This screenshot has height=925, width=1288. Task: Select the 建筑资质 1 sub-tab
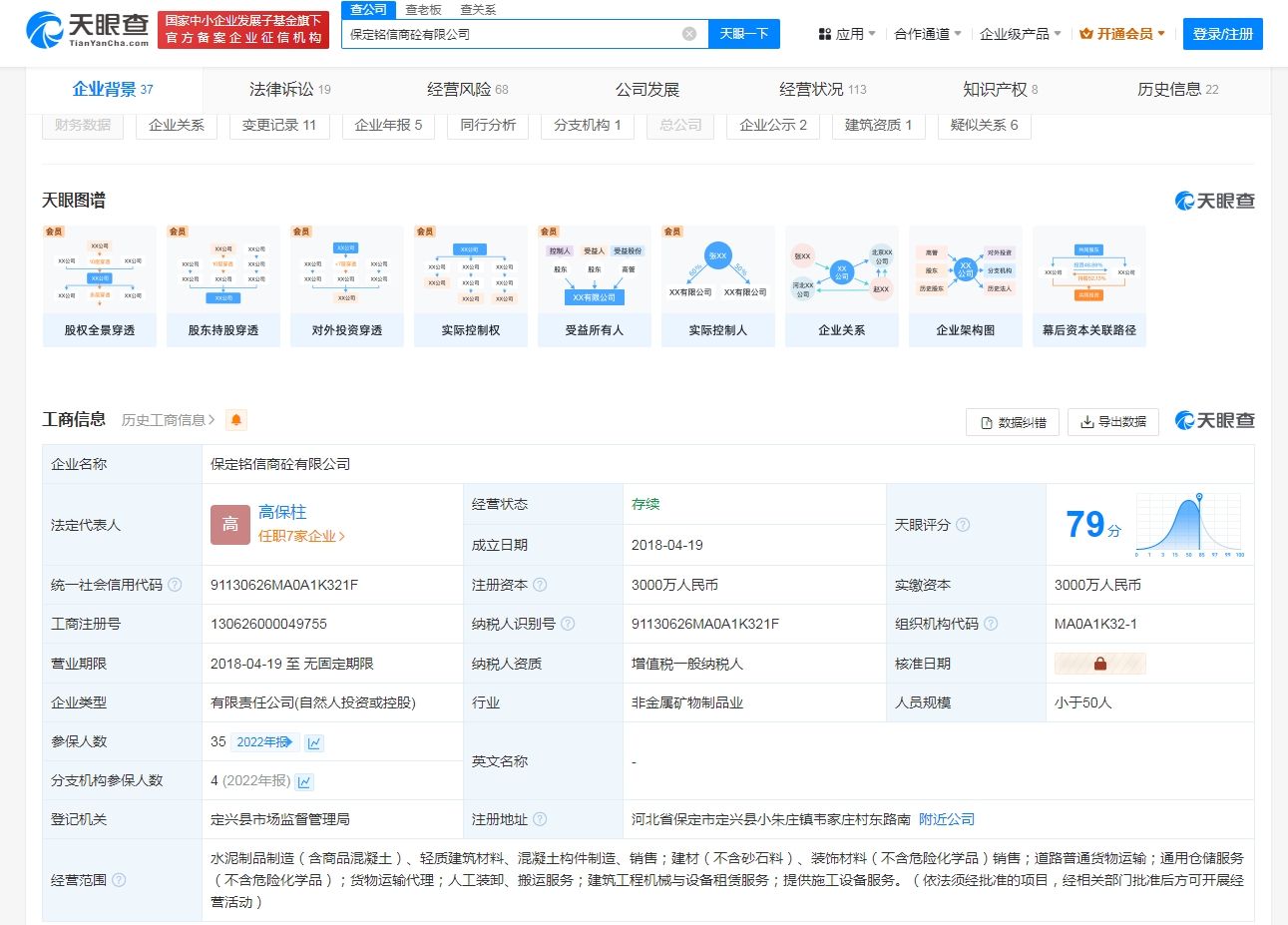879,125
